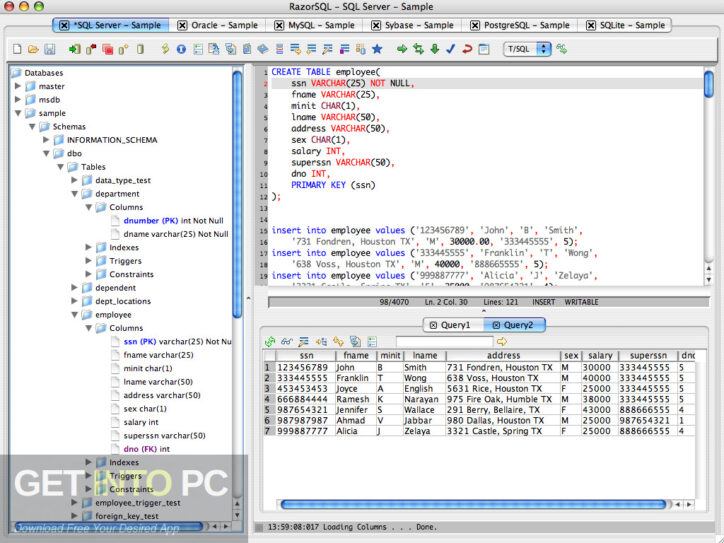Collapse the dbo schema node
This screenshot has width=724, height=543.
coord(46,153)
